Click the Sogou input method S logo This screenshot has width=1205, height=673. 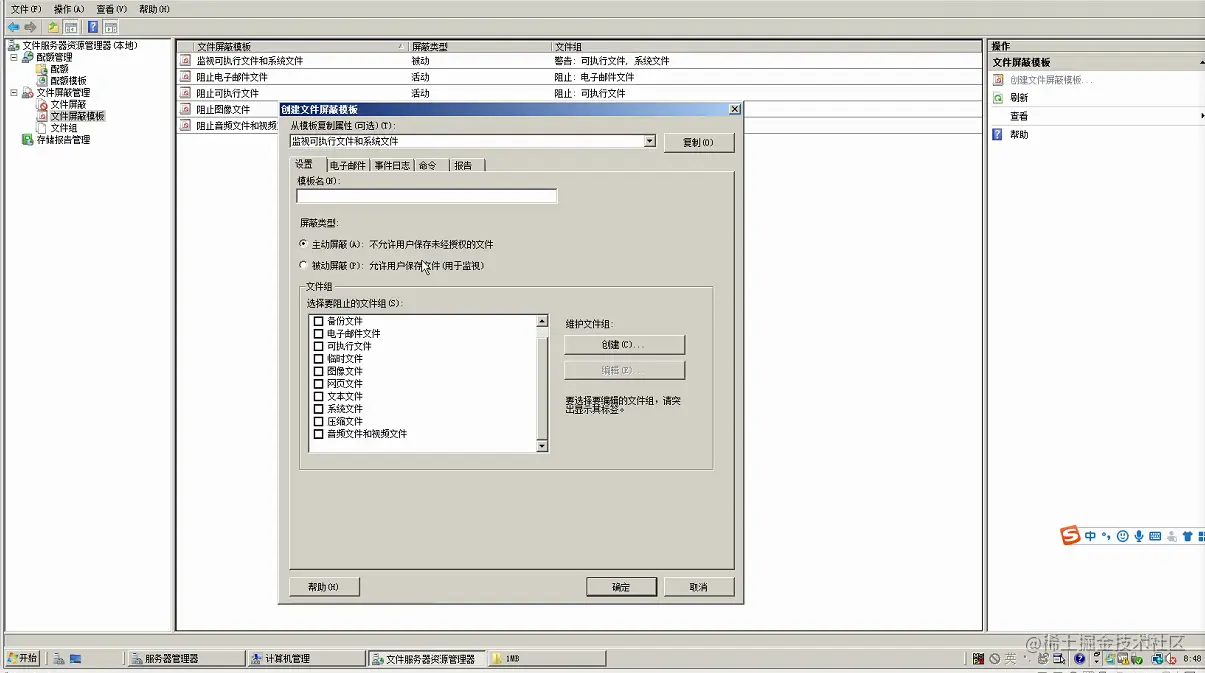click(1071, 536)
